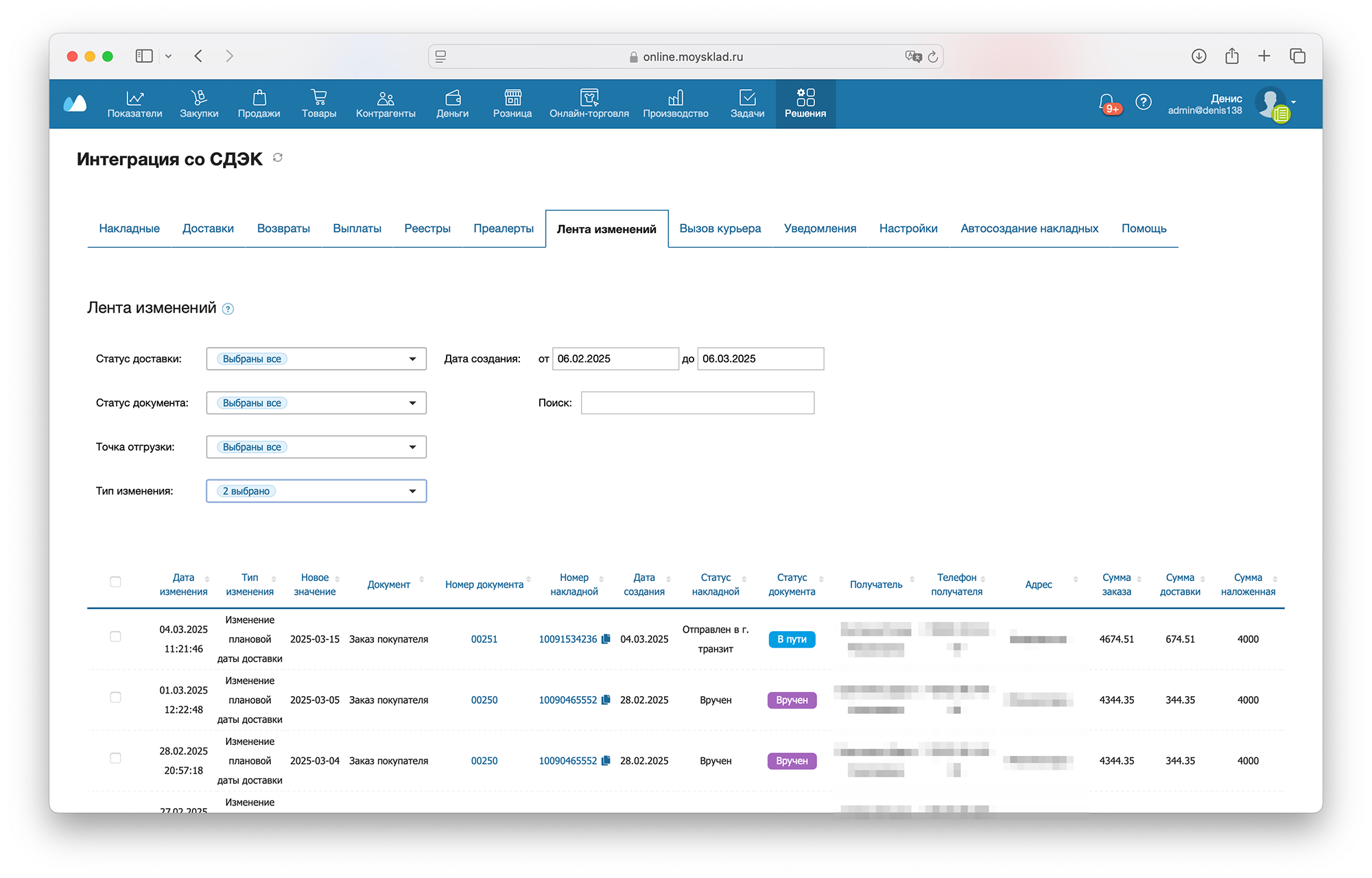Click help icon next to Лента изменений
This screenshot has width=1372, height=878.
(228, 309)
